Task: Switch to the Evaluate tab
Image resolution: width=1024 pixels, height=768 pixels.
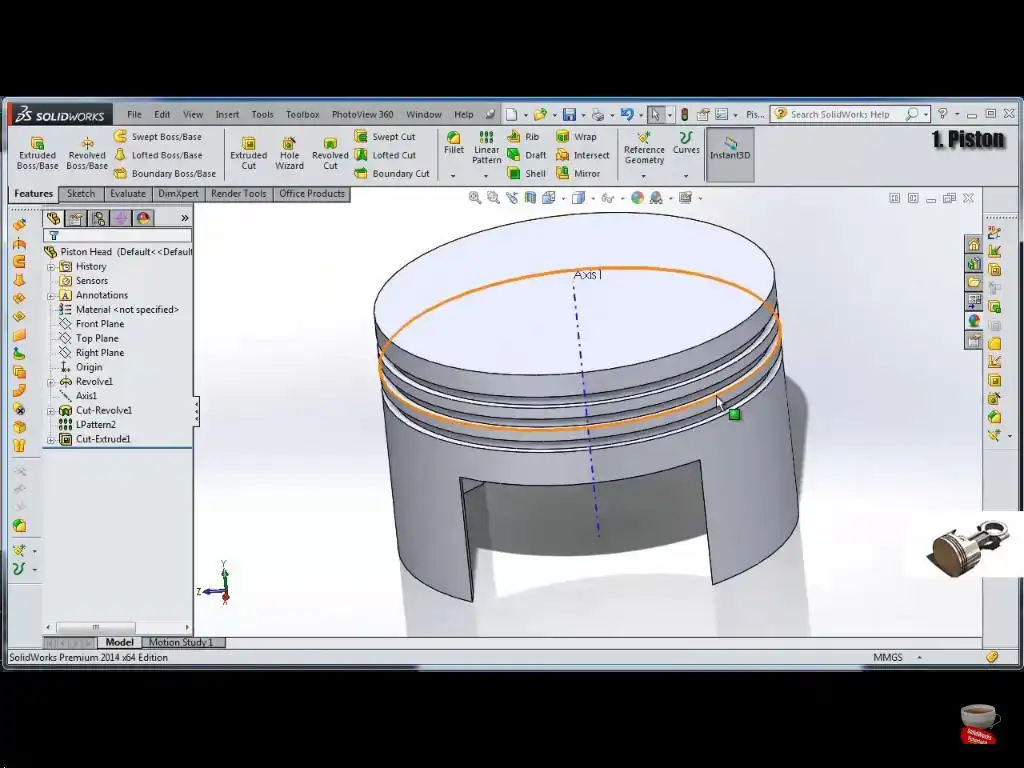Action: (x=127, y=194)
